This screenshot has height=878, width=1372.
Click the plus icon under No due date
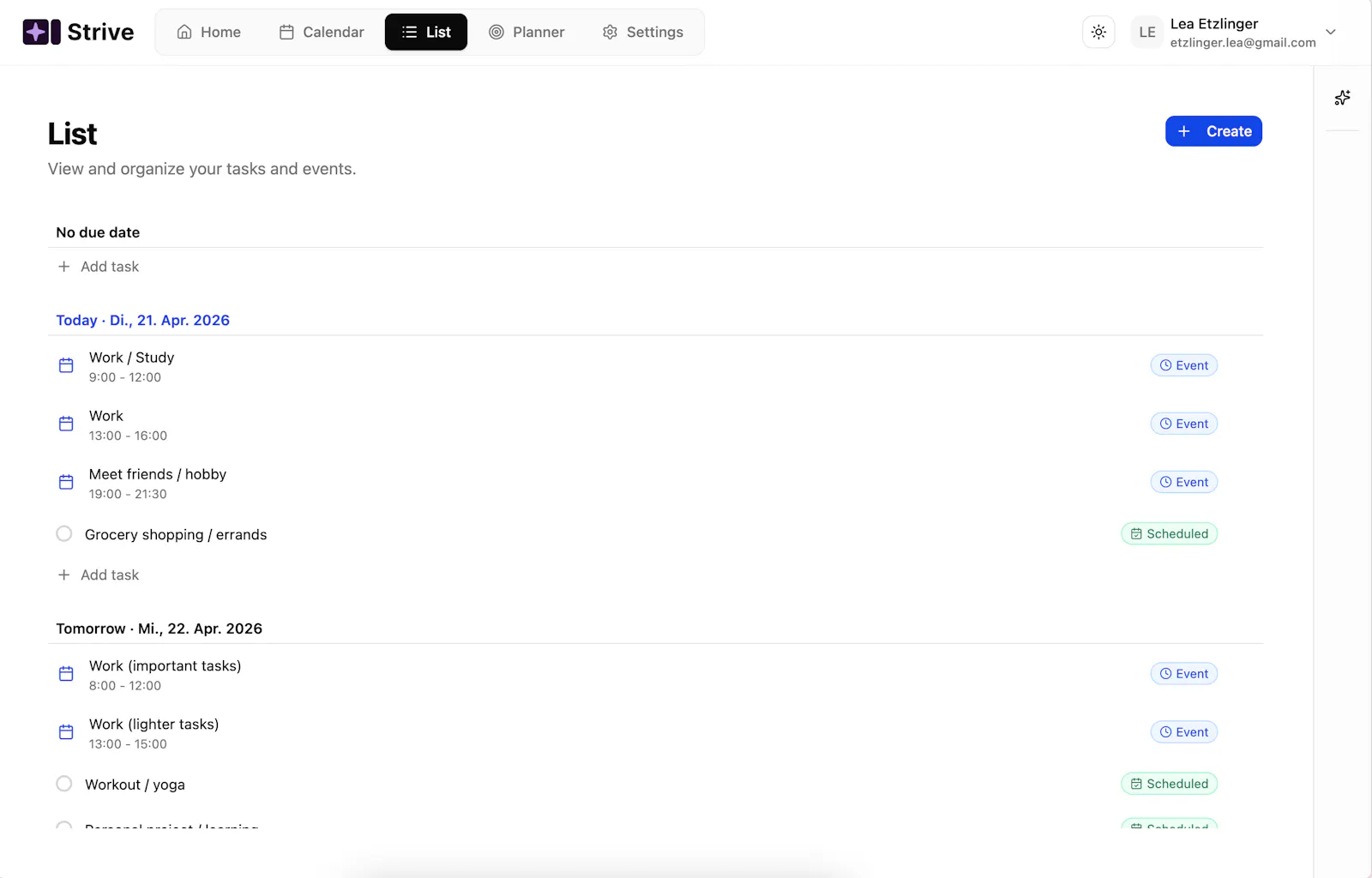63,267
